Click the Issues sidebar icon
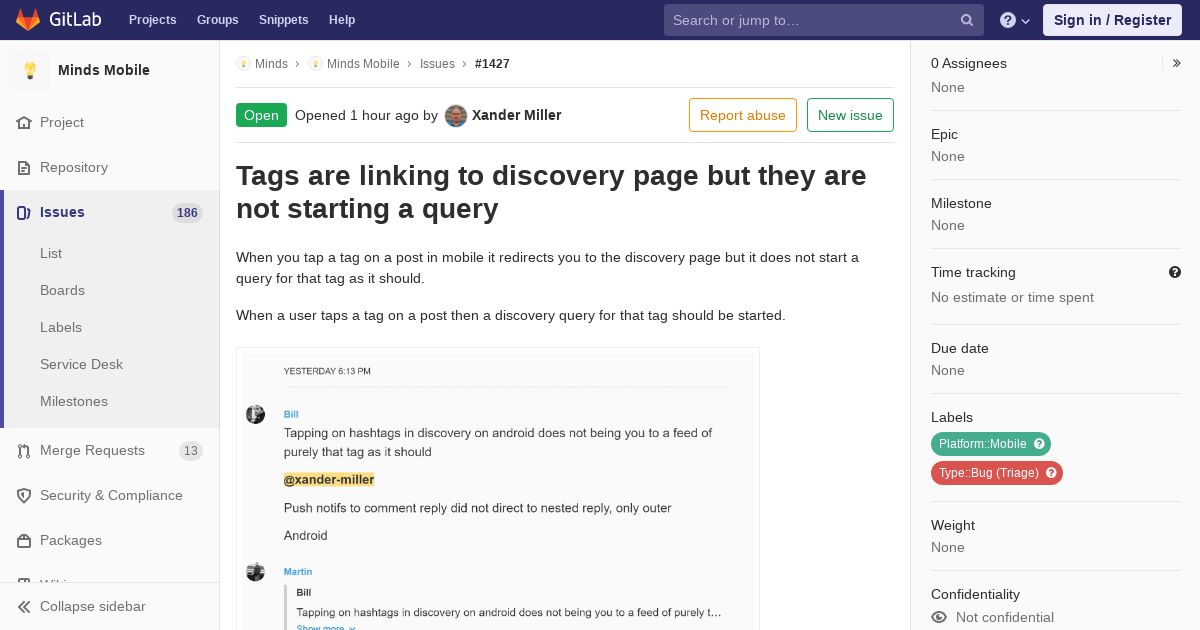Image resolution: width=1200 pixels, height=630 pixels. point(24,212)
